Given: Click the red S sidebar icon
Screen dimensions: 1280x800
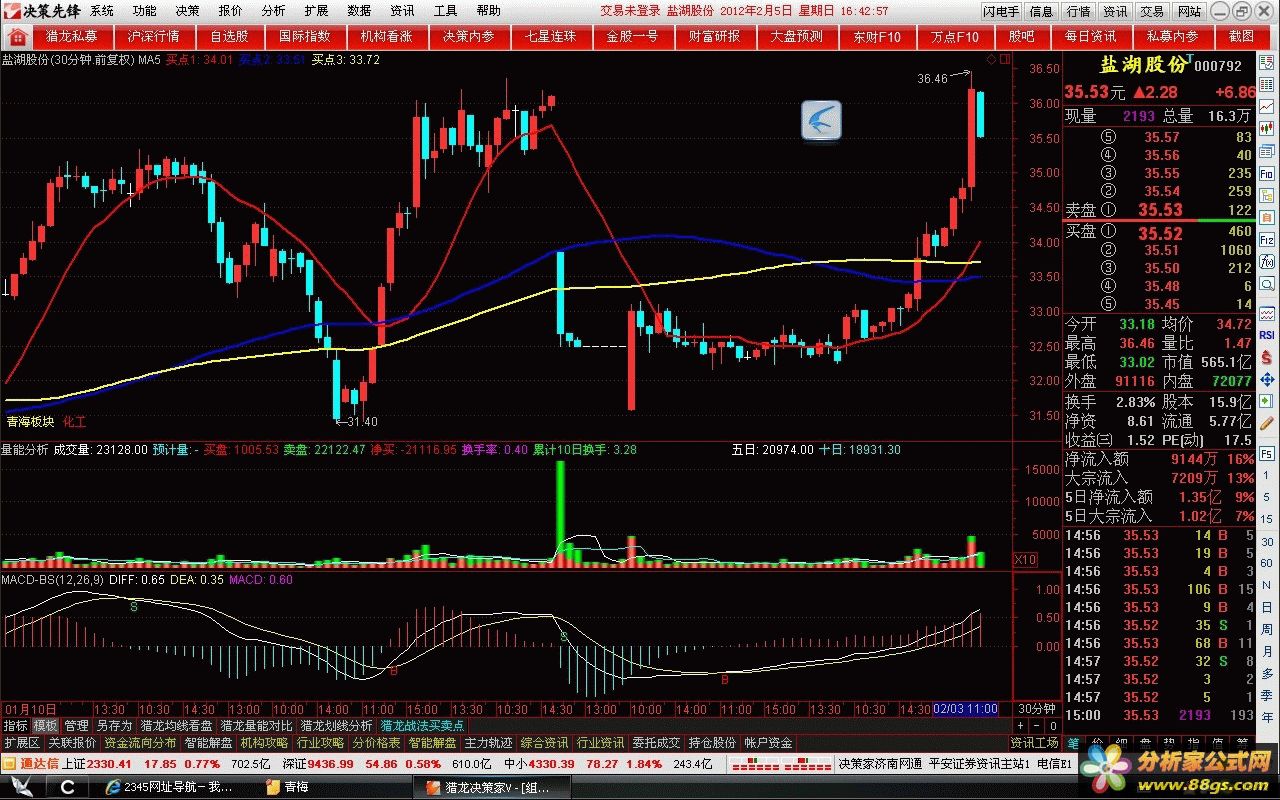Looking at the screenshot, I should pyautogui.click(x=1267, y=356).
